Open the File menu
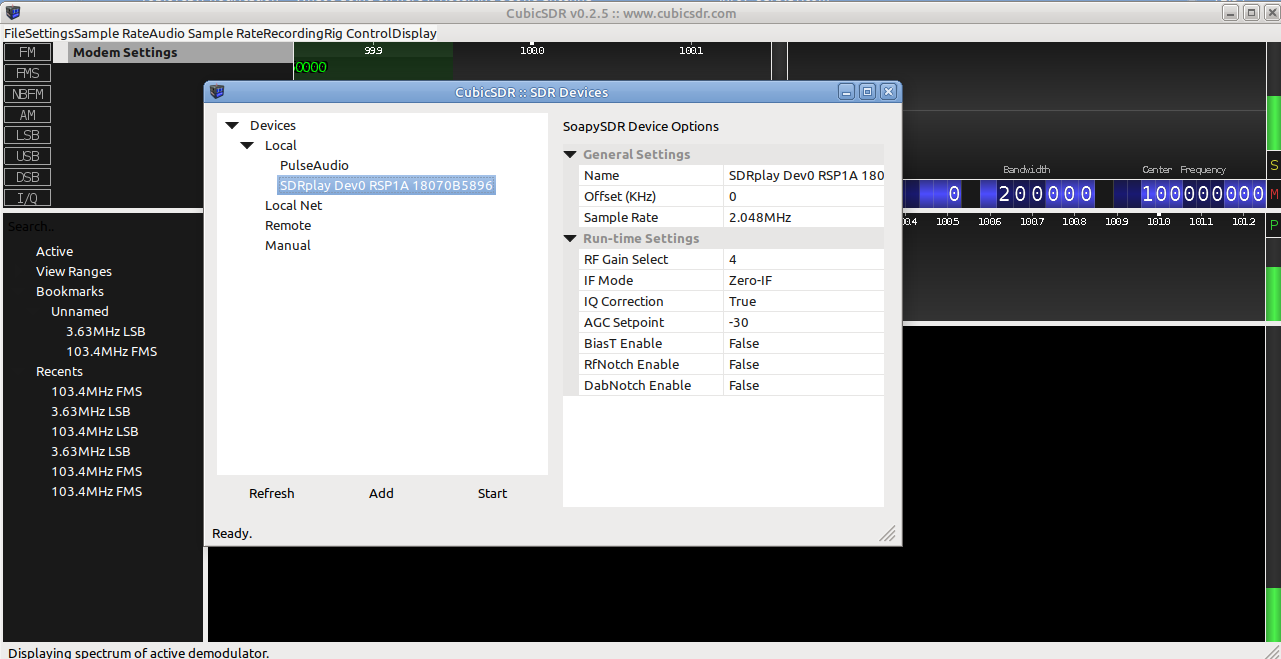 [x=14, y=33]
